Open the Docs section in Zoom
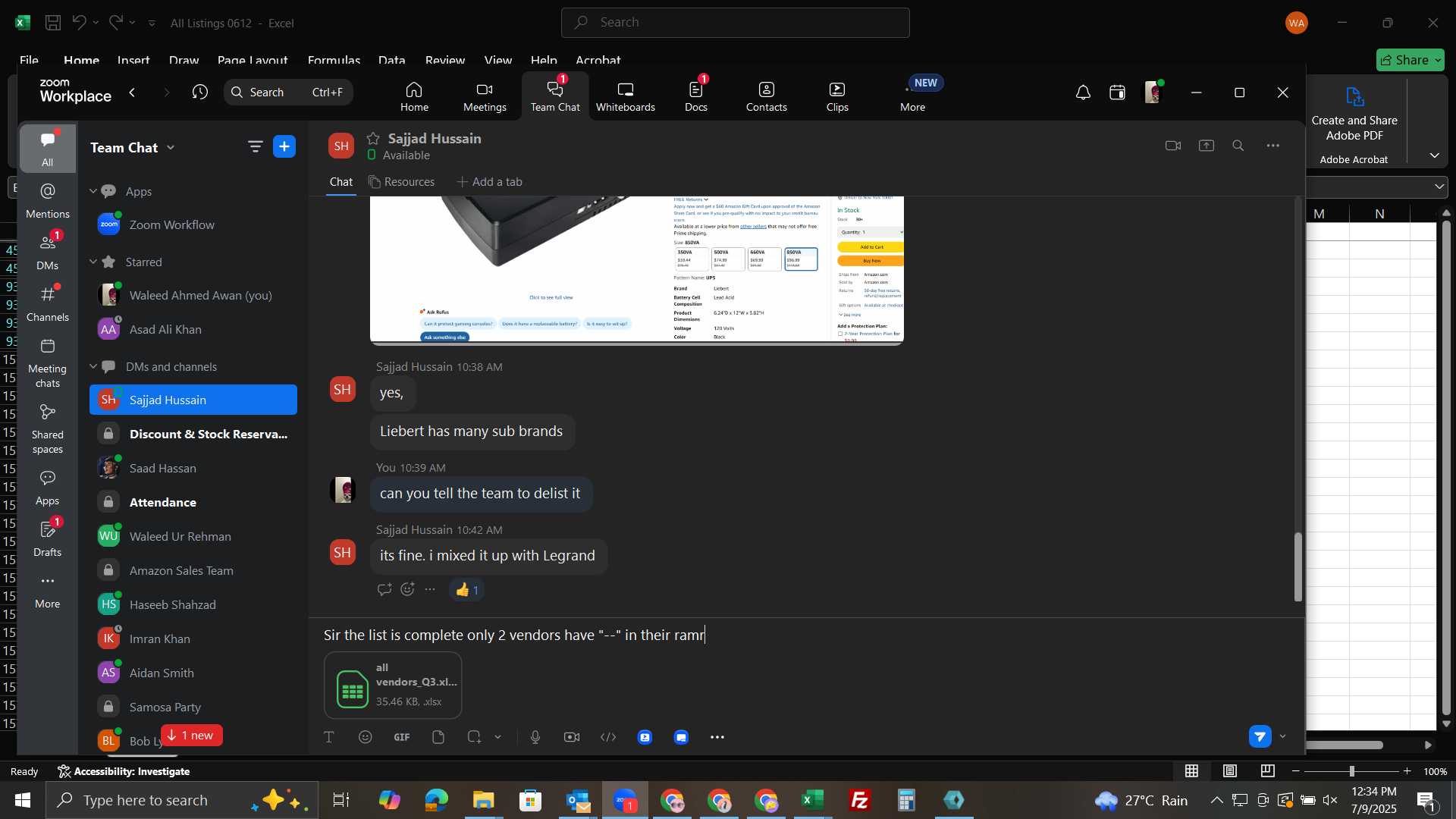 coord(696,96)
